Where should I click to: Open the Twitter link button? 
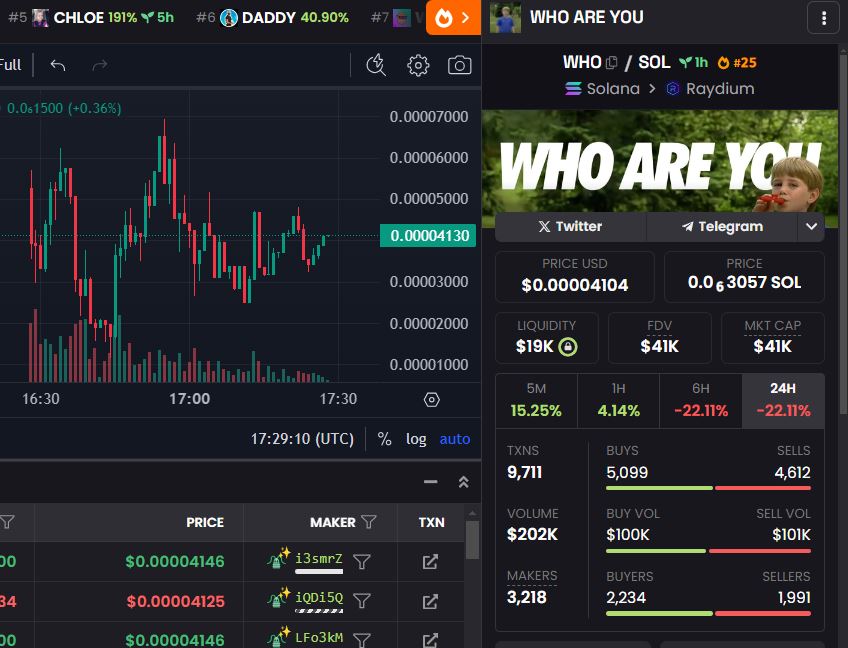point(571,227)
